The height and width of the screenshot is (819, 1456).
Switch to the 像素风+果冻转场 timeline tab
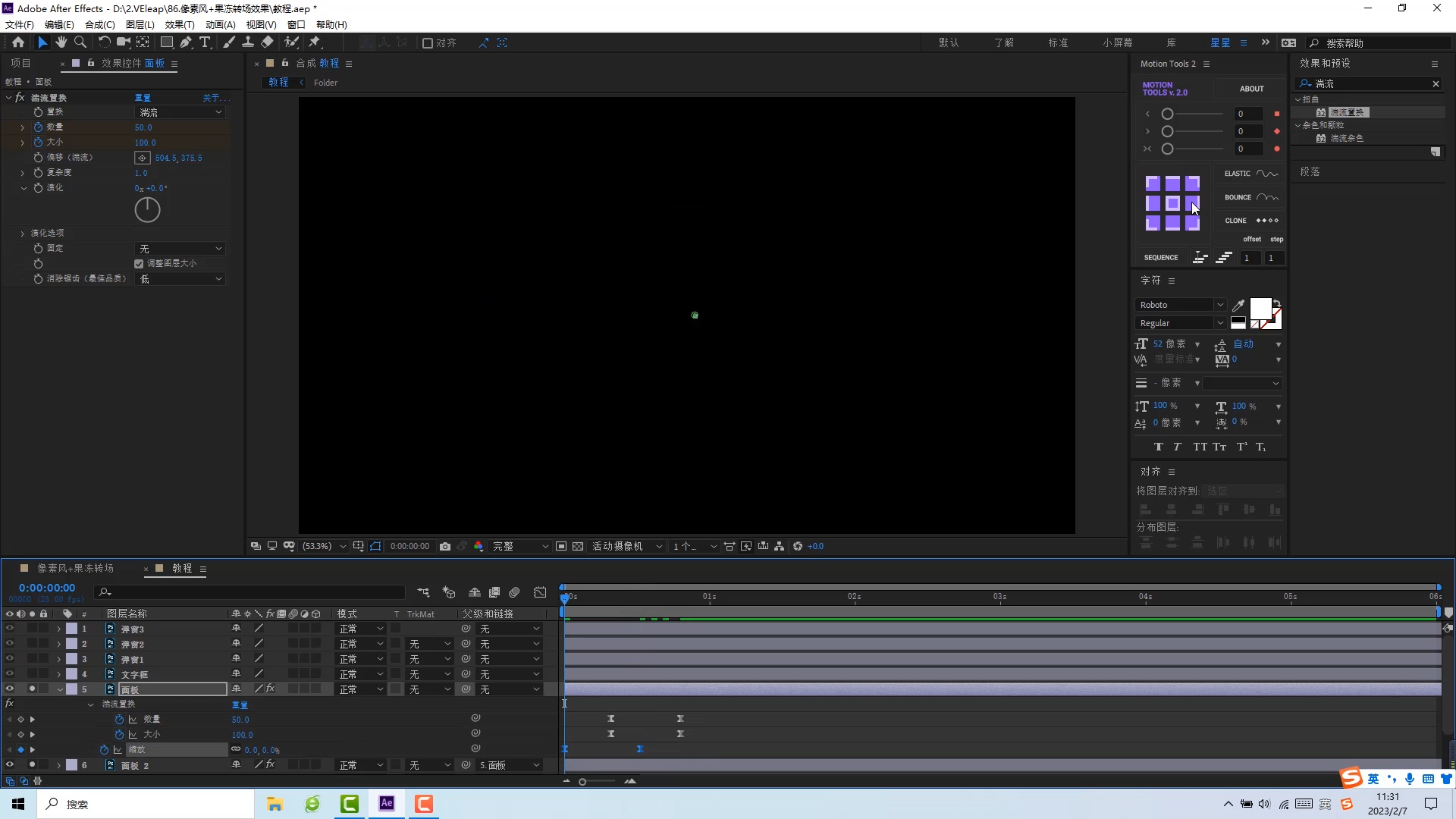pos(76,568)
